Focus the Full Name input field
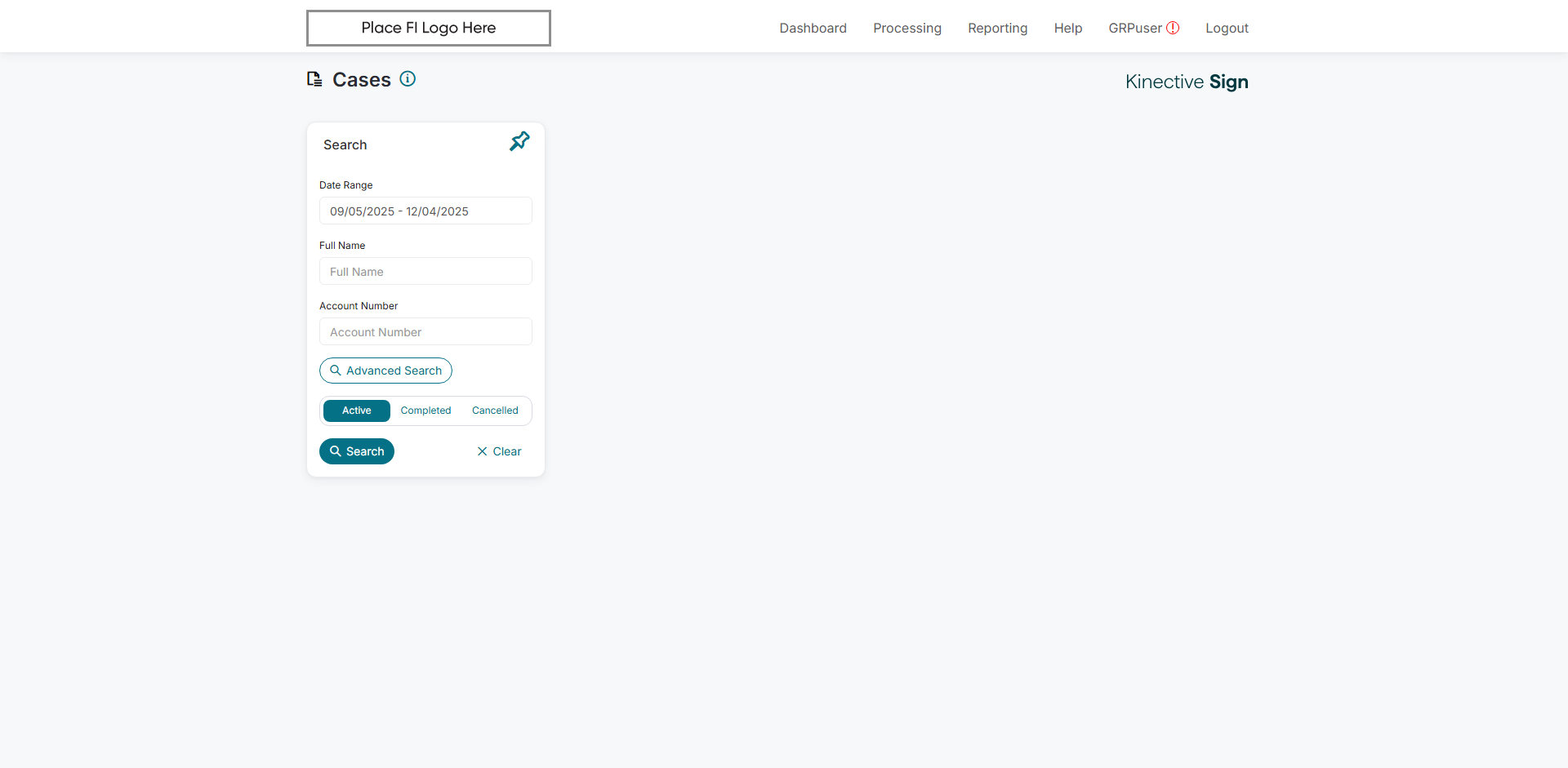 tap(425, 271)
